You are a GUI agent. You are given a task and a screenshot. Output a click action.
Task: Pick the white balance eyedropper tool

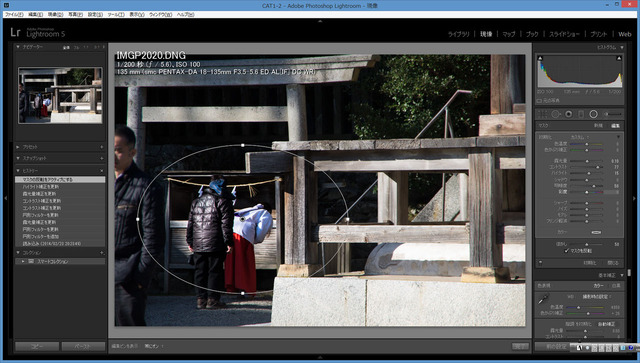pyautogui.click(x=543, y=300)
